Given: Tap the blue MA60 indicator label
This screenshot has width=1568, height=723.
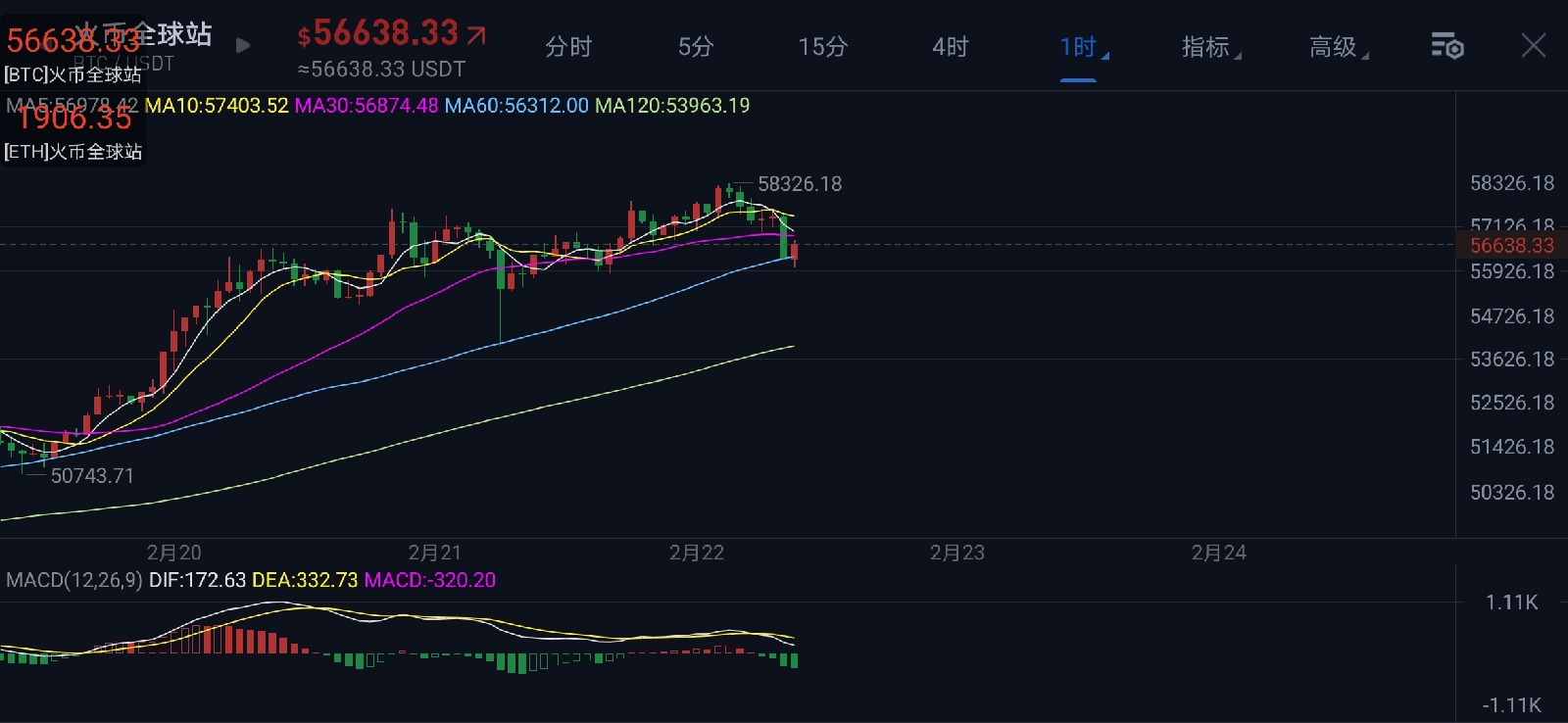Looking at the screenshot, I should point(516,106).
